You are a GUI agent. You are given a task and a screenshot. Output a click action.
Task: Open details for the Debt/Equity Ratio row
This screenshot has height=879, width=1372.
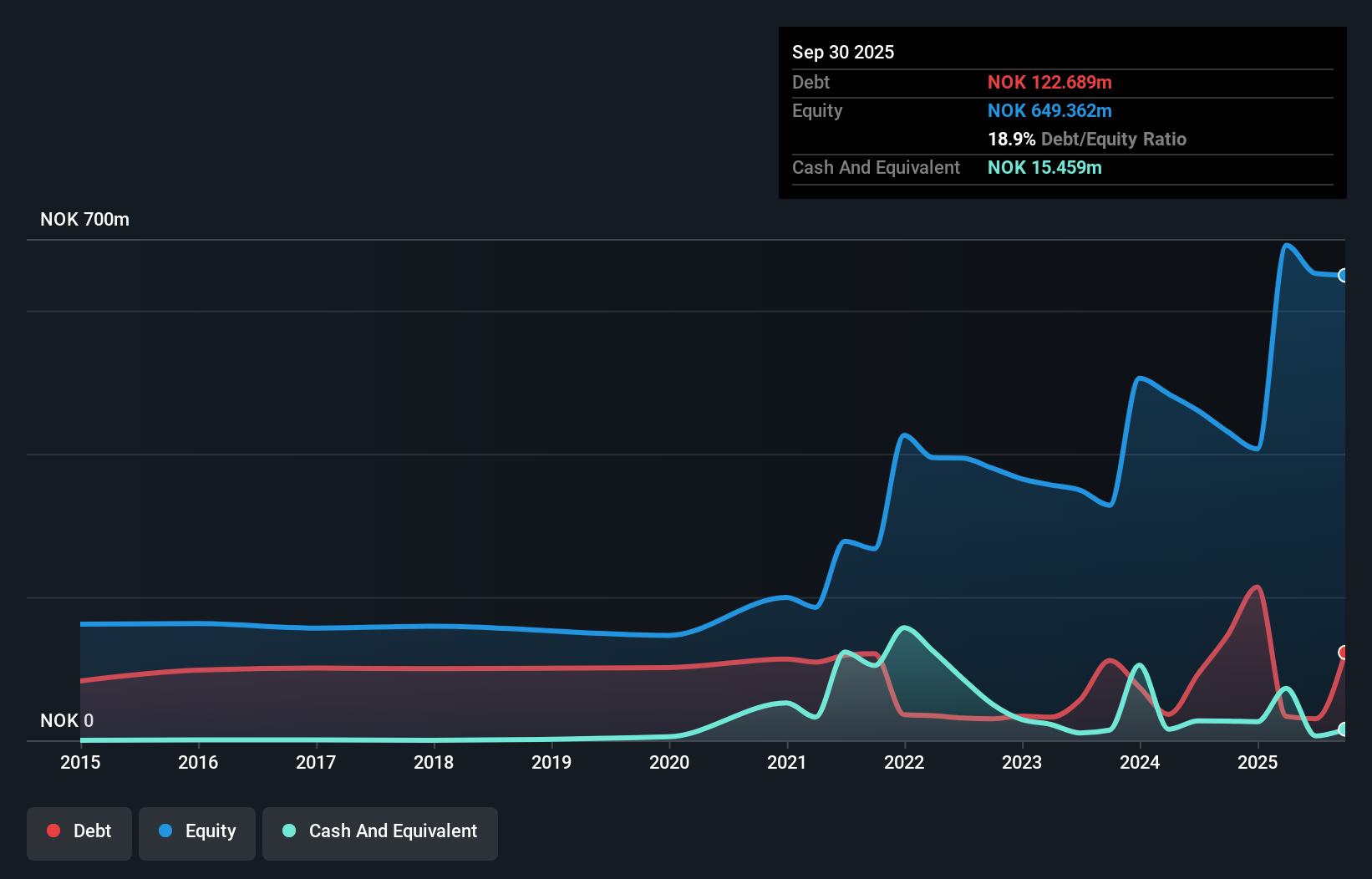coord(1086,139)
